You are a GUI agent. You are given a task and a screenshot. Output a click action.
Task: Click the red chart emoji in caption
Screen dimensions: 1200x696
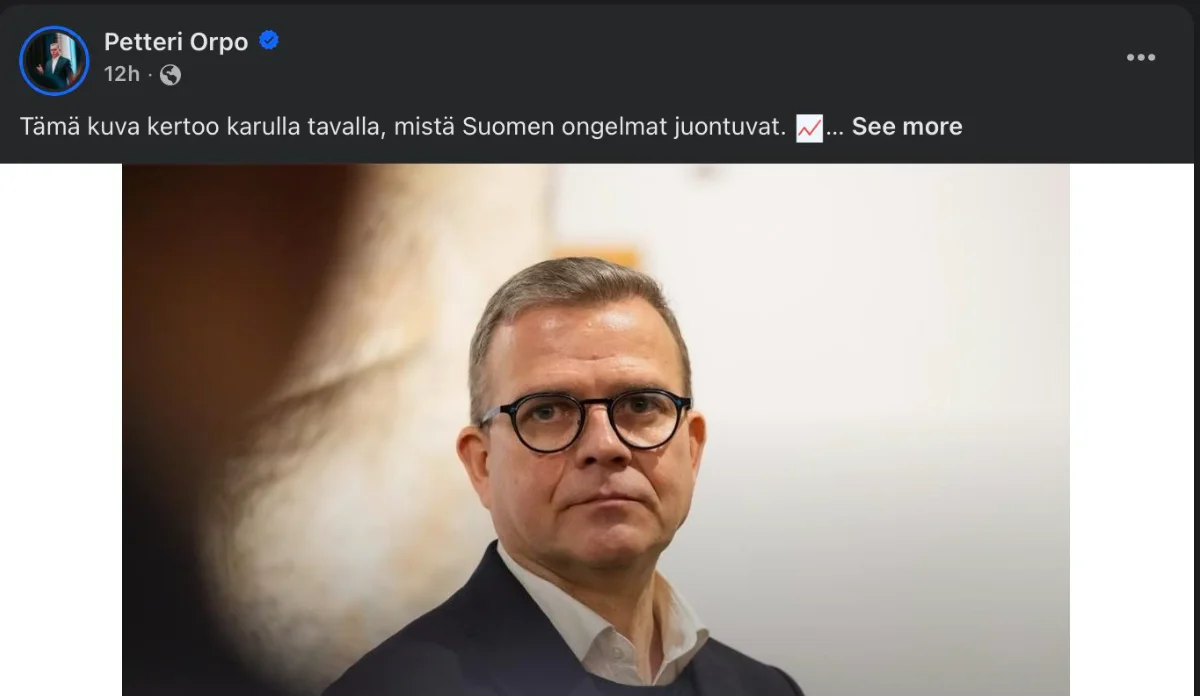809,128
